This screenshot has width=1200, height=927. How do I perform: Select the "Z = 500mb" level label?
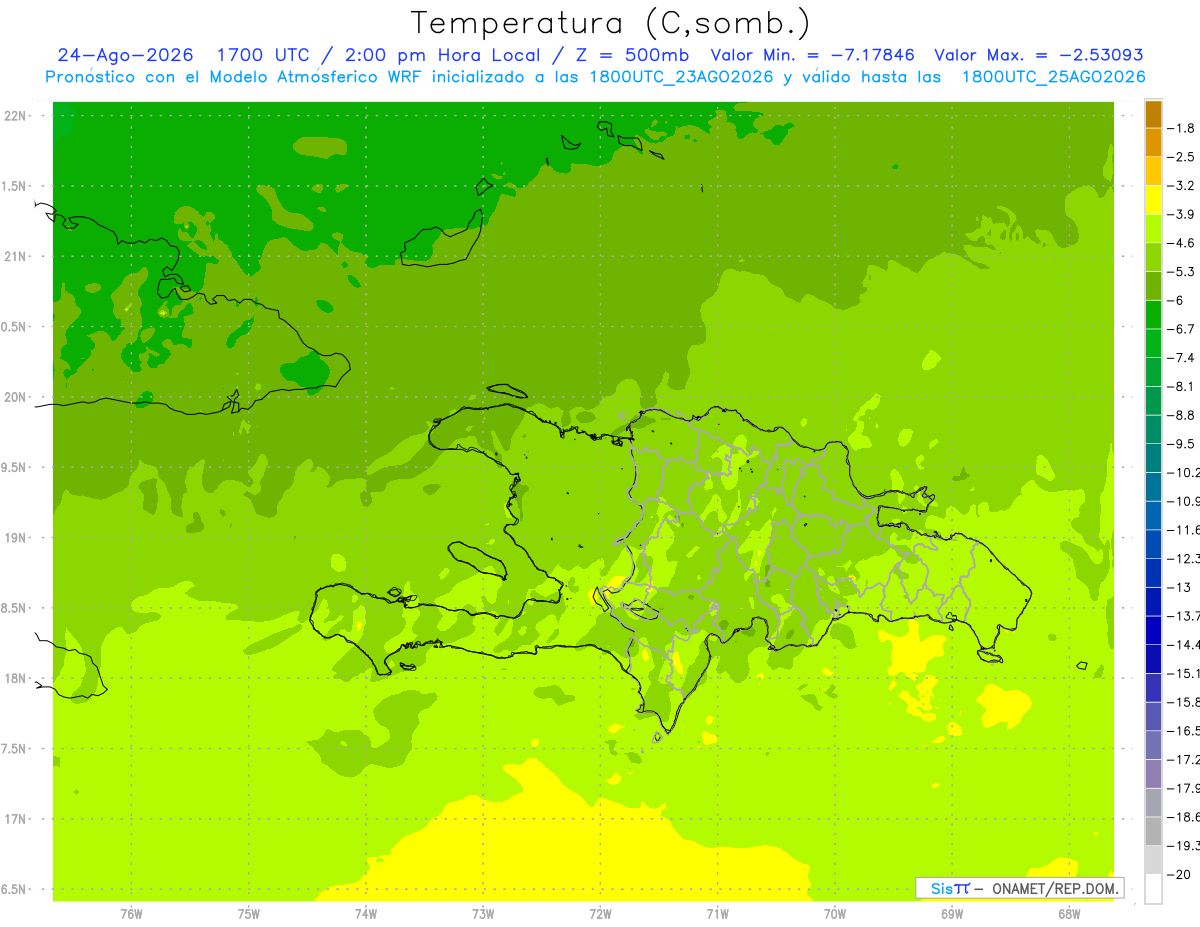630,55
